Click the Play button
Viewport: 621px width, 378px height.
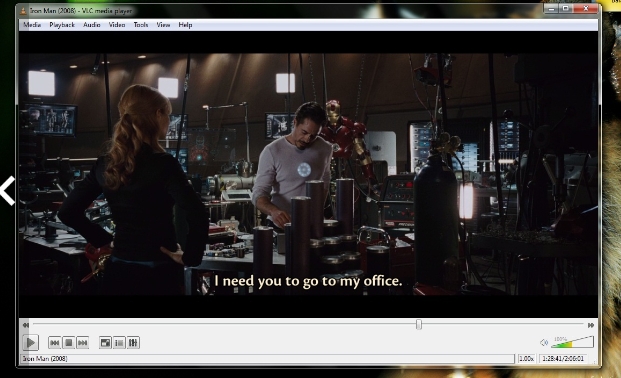point(30,343)
